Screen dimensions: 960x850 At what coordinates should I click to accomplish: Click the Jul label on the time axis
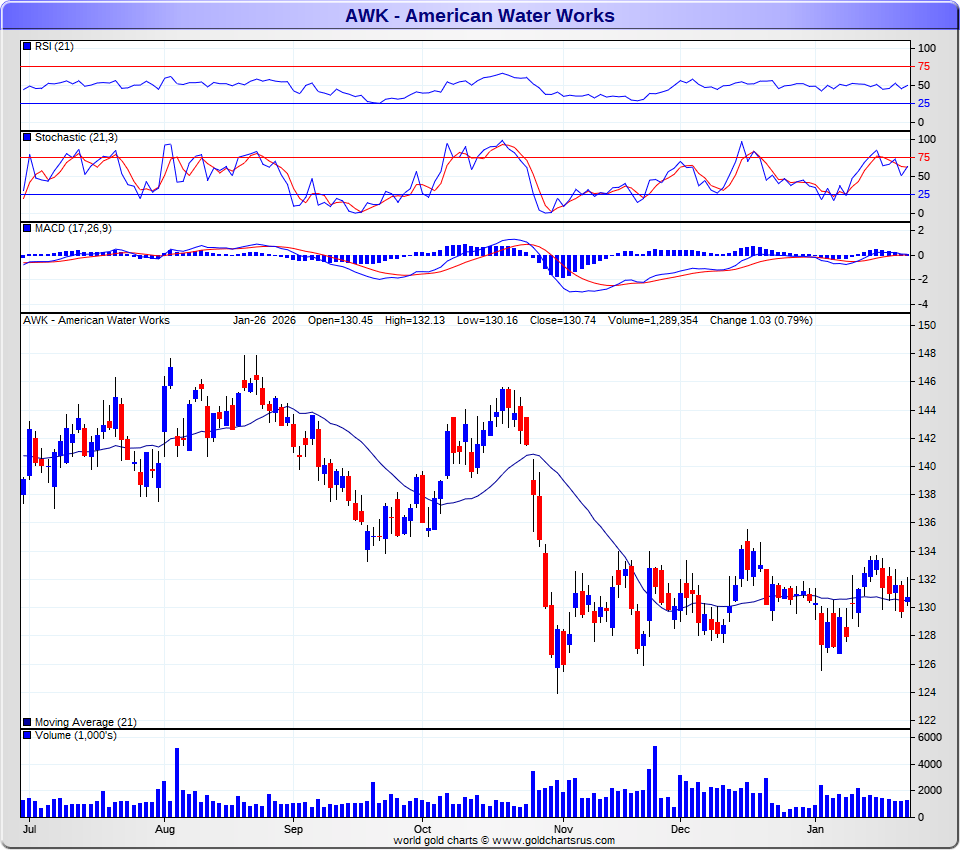[x=30, y=829]
